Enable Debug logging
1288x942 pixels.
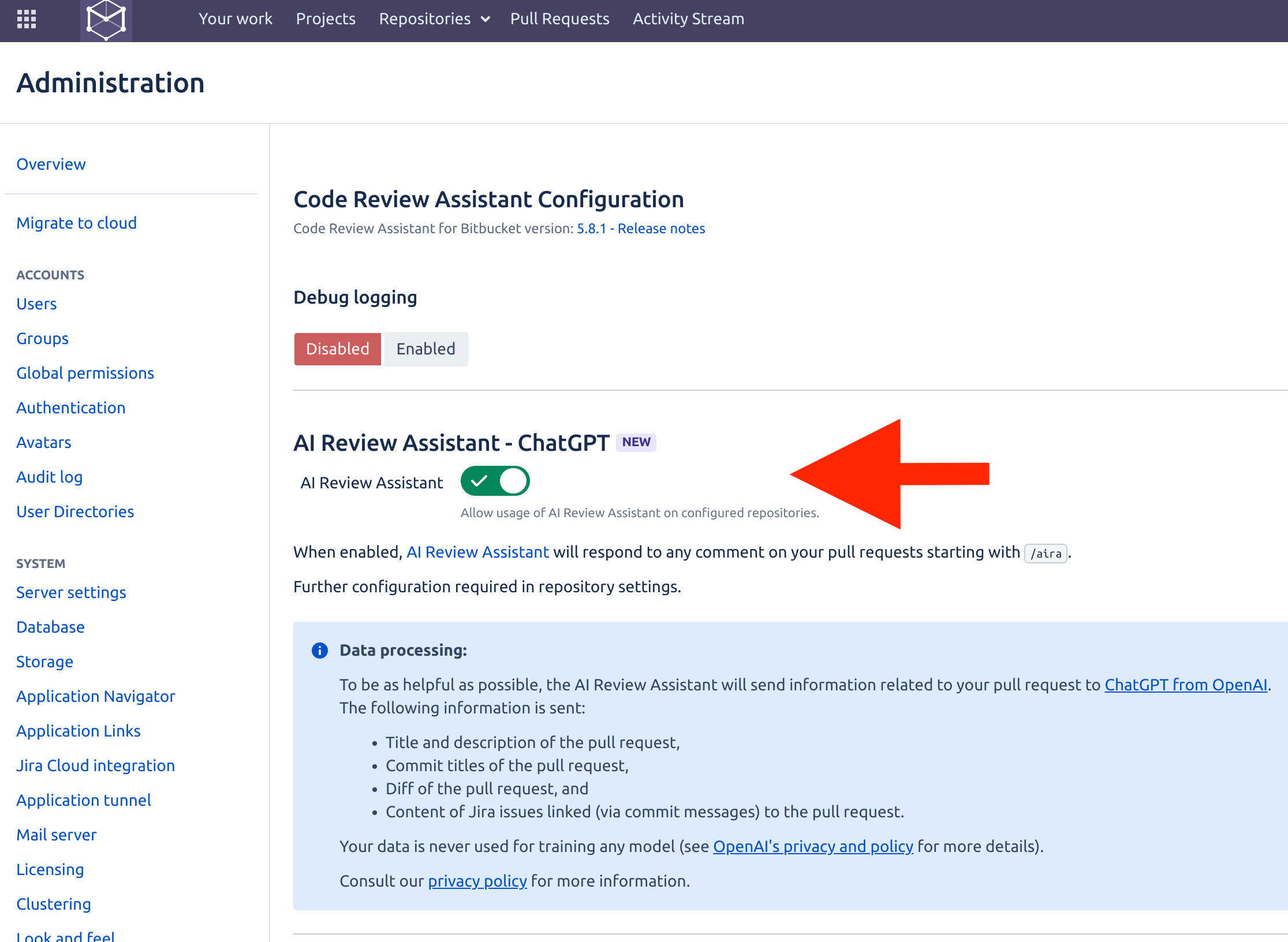click(x=425, y=349)
